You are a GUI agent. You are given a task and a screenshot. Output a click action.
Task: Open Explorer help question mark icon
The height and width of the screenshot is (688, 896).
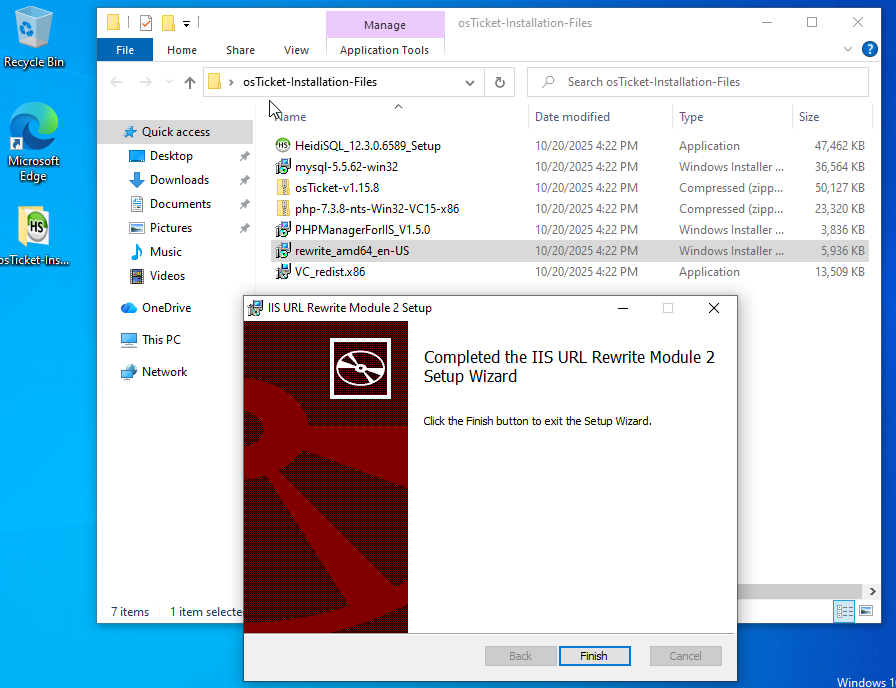(869, 50)
